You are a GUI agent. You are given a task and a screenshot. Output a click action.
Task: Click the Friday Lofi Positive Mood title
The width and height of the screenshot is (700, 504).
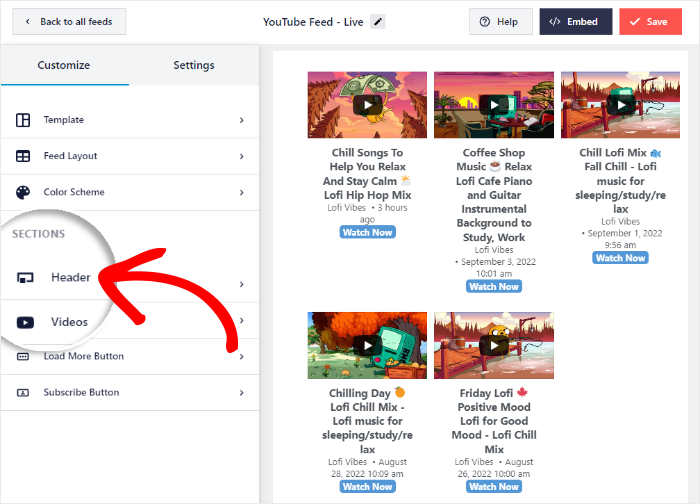coord(494,421)
